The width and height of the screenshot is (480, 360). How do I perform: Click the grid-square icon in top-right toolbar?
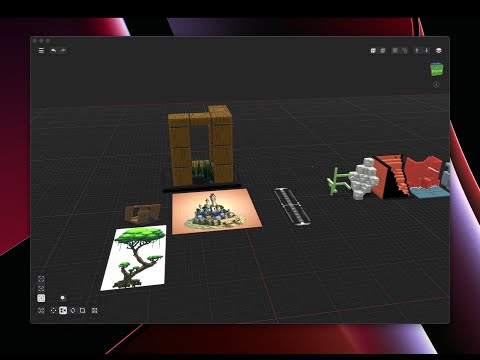[395, 51]
